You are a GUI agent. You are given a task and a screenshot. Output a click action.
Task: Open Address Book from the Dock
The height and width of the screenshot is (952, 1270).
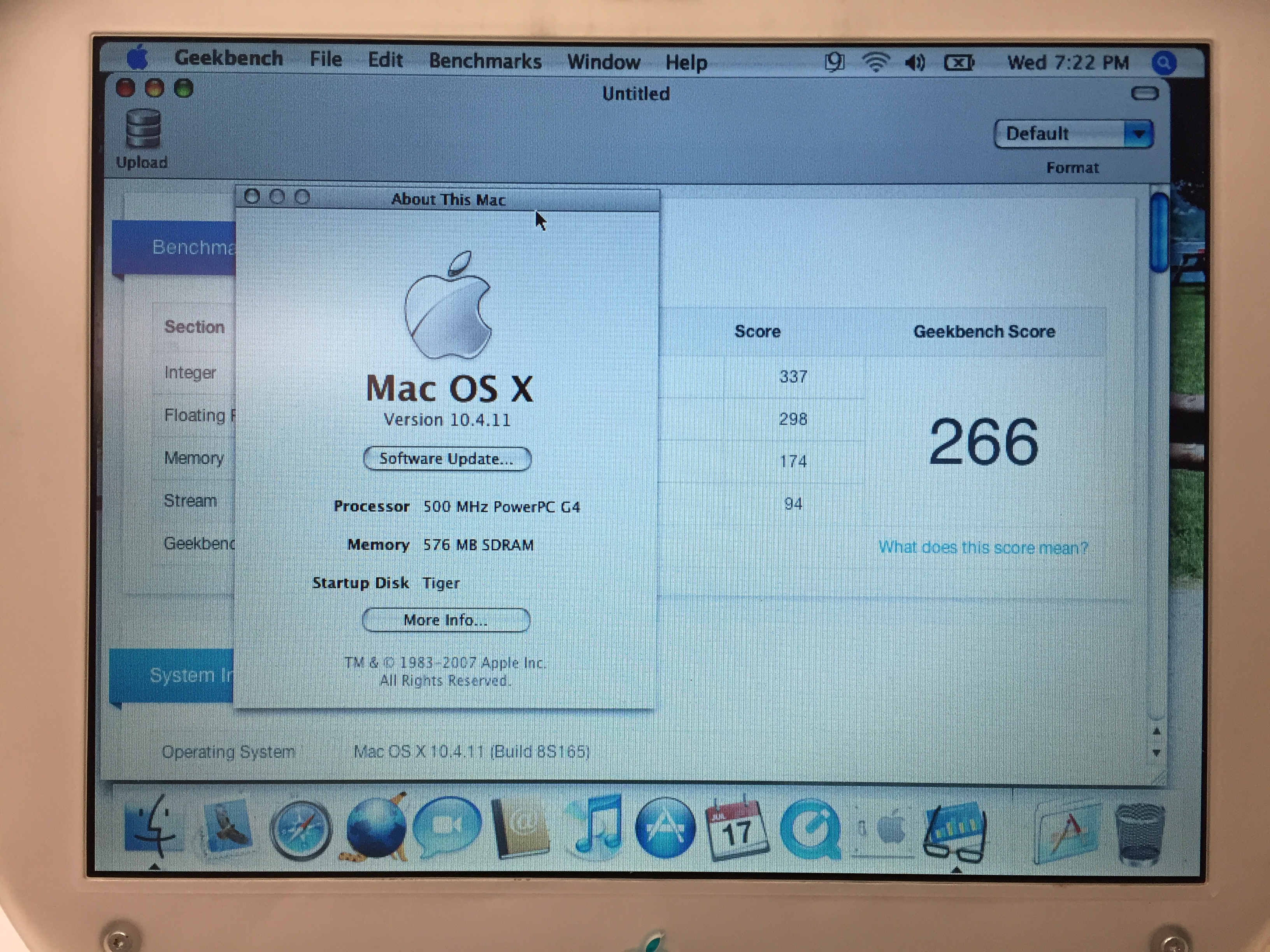520,828
